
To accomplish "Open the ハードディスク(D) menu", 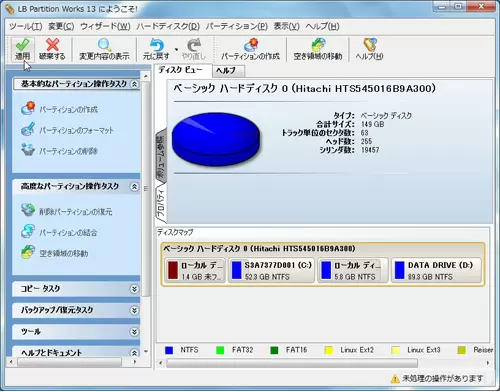I will [168, 26].
